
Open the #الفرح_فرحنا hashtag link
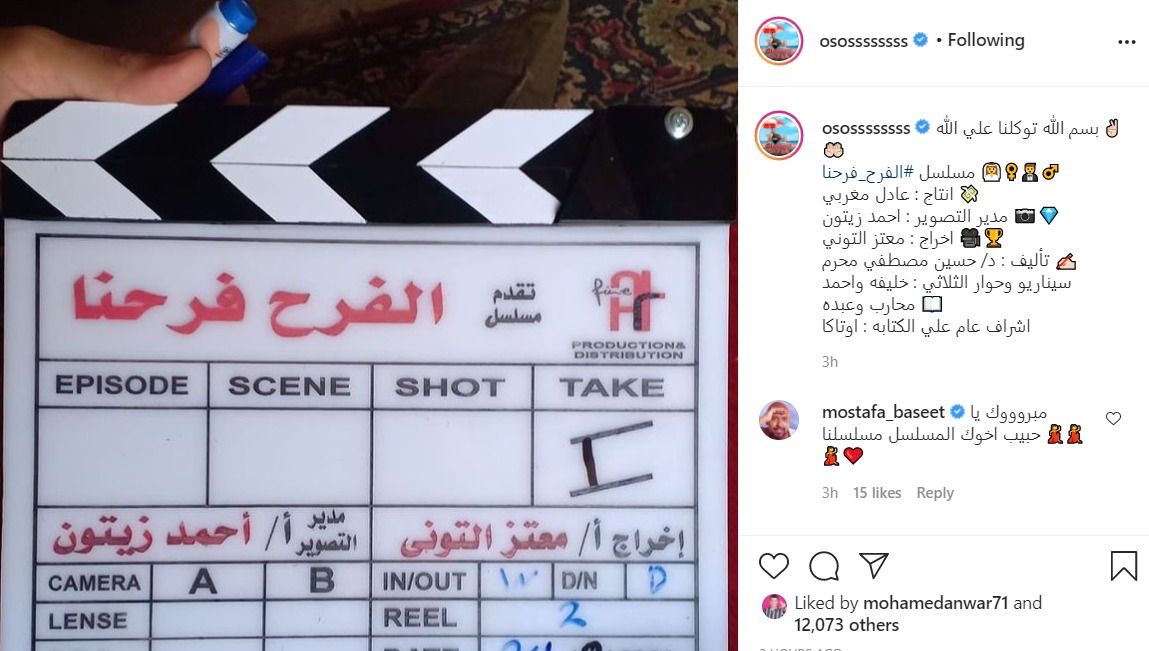click(868, 172)
